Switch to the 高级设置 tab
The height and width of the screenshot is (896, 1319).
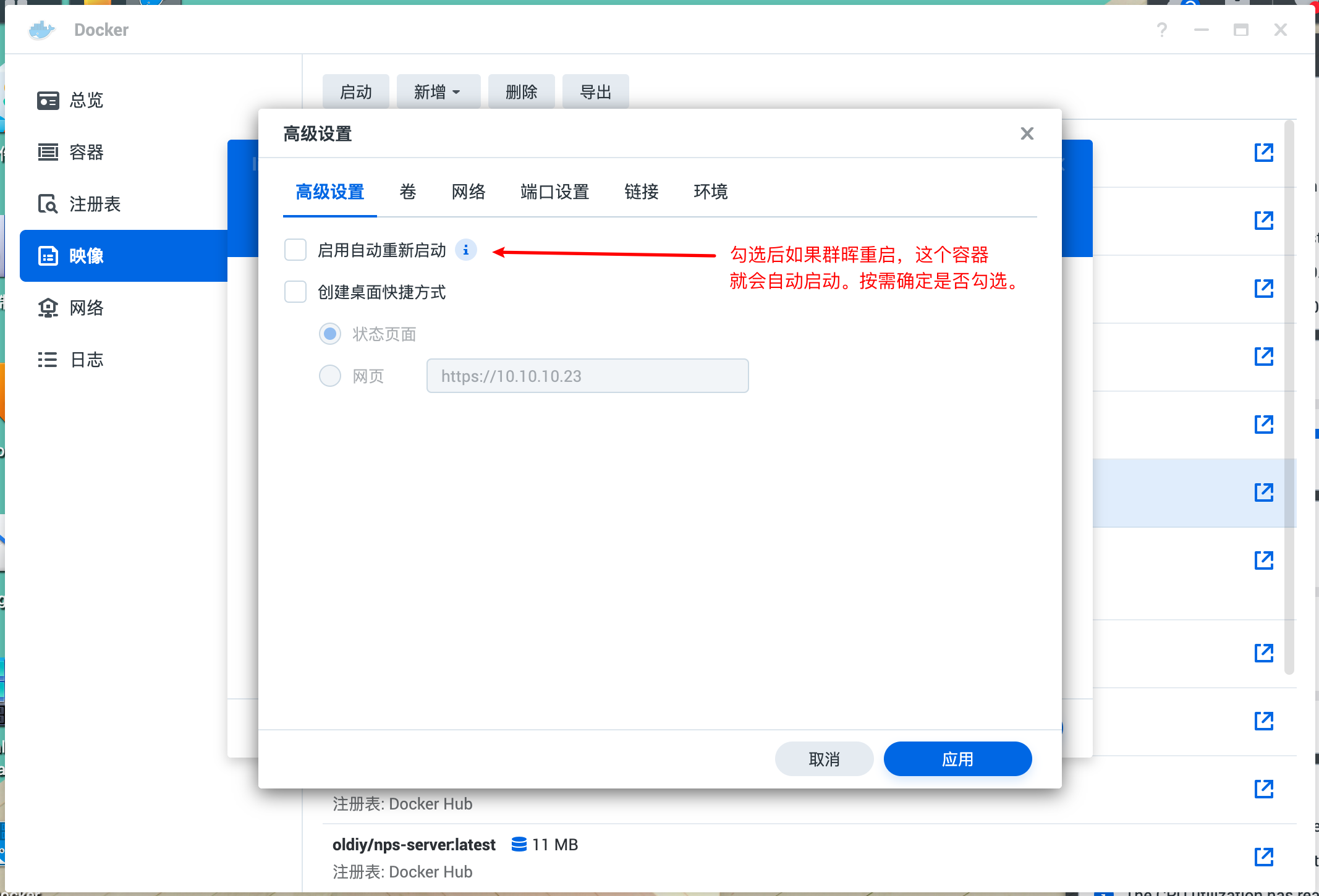point(330,192)
